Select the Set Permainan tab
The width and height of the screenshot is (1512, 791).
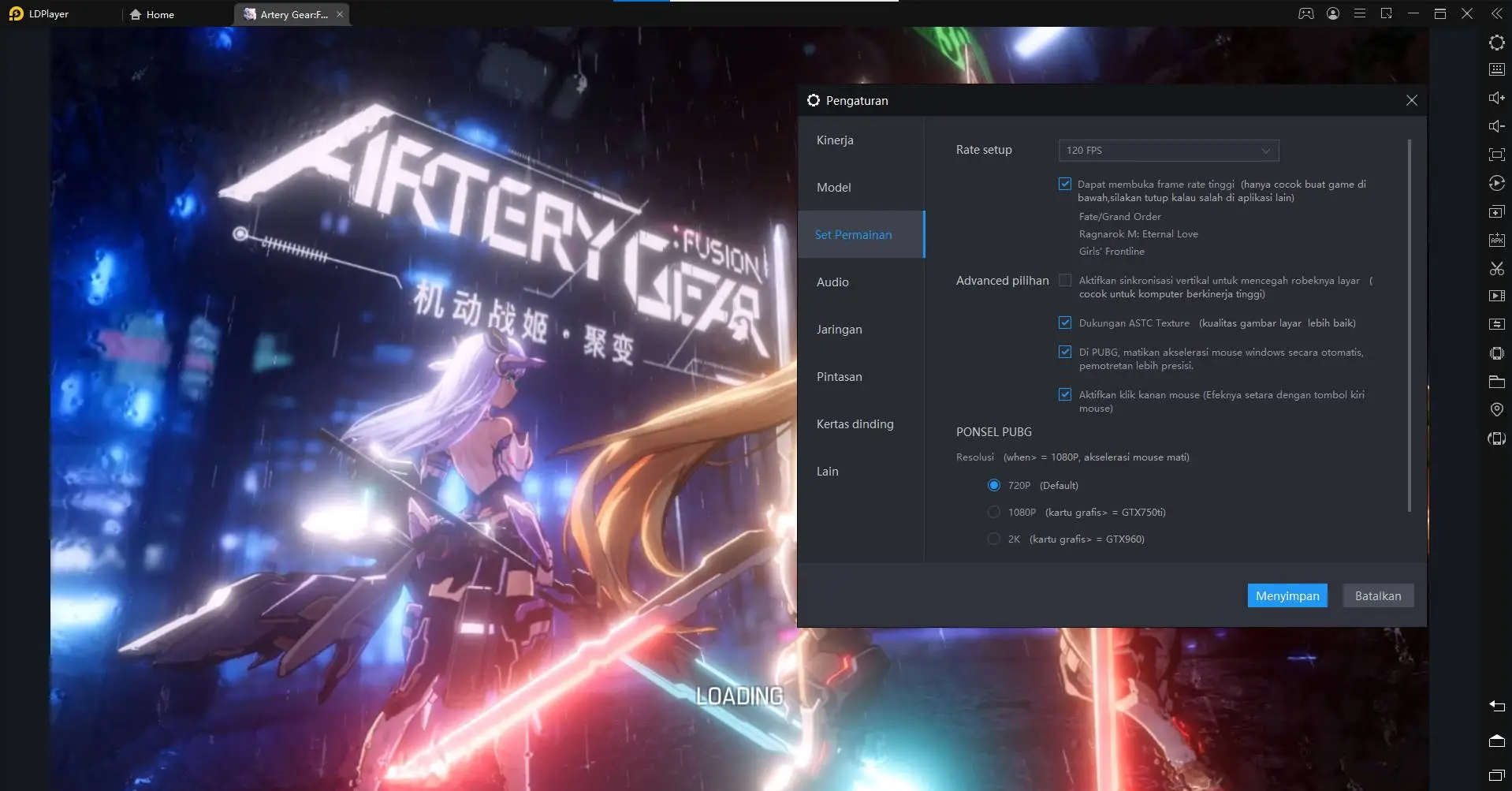pos(861,234)
